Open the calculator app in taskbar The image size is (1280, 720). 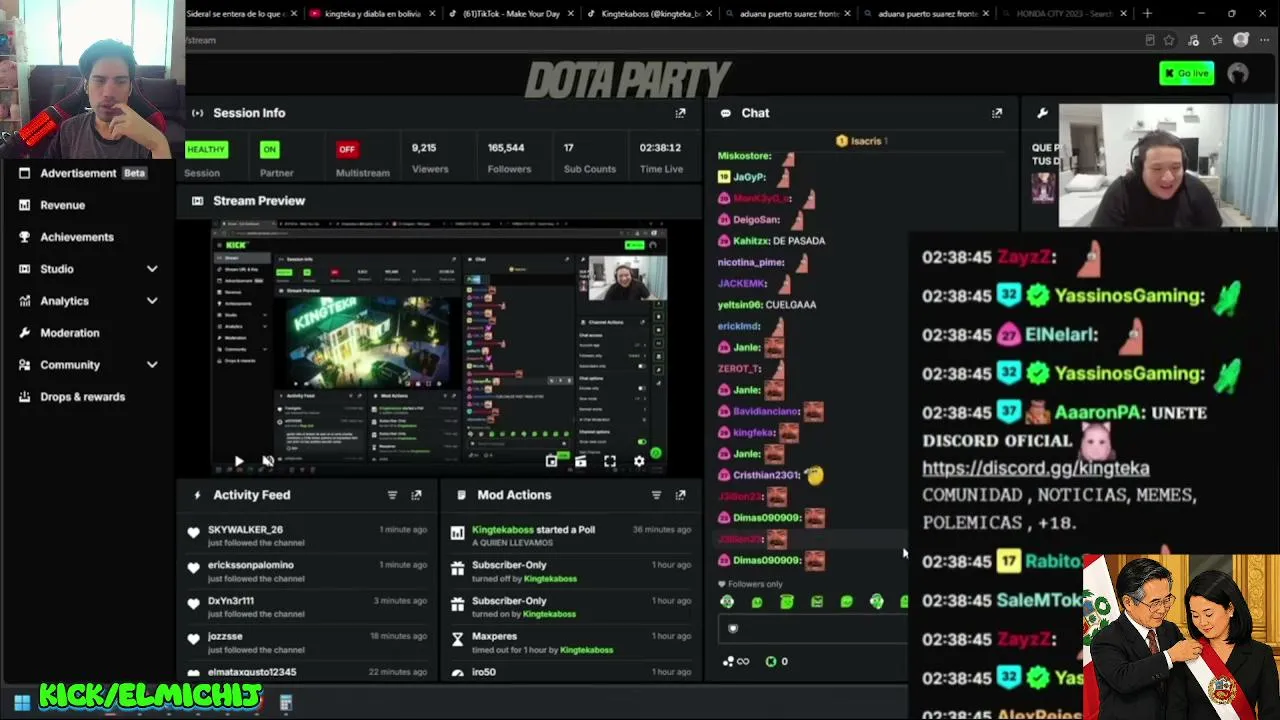tap(285, 703)
